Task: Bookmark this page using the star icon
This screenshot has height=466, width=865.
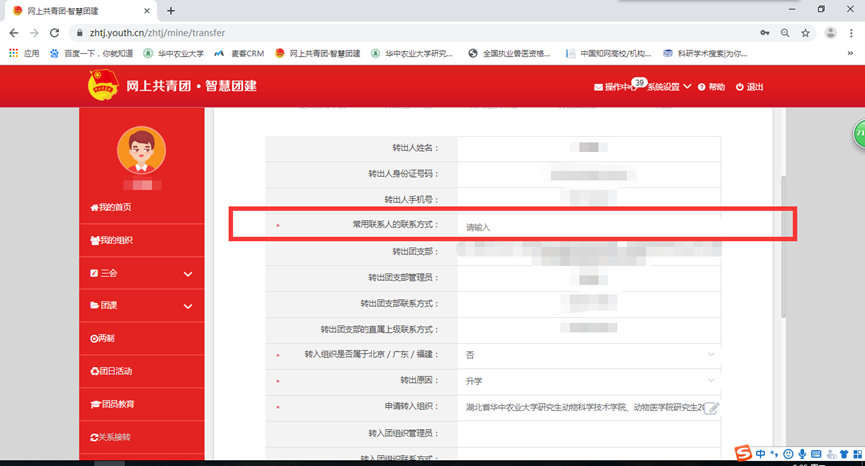Action: click(x=805, y=33)
